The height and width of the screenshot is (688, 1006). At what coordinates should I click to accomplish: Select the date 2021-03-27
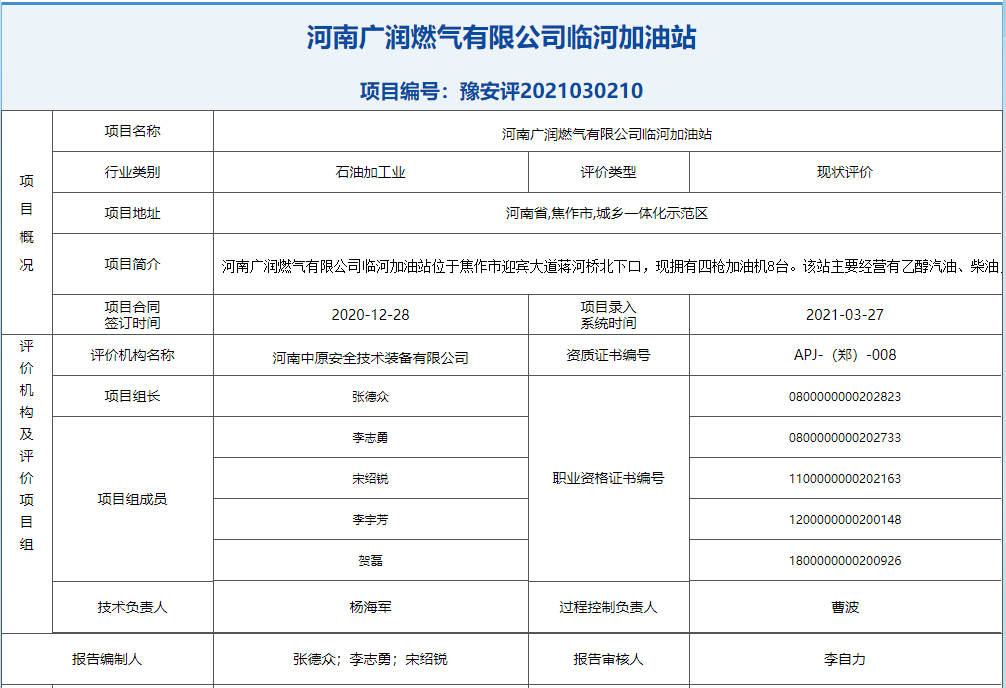coord(845,314)
